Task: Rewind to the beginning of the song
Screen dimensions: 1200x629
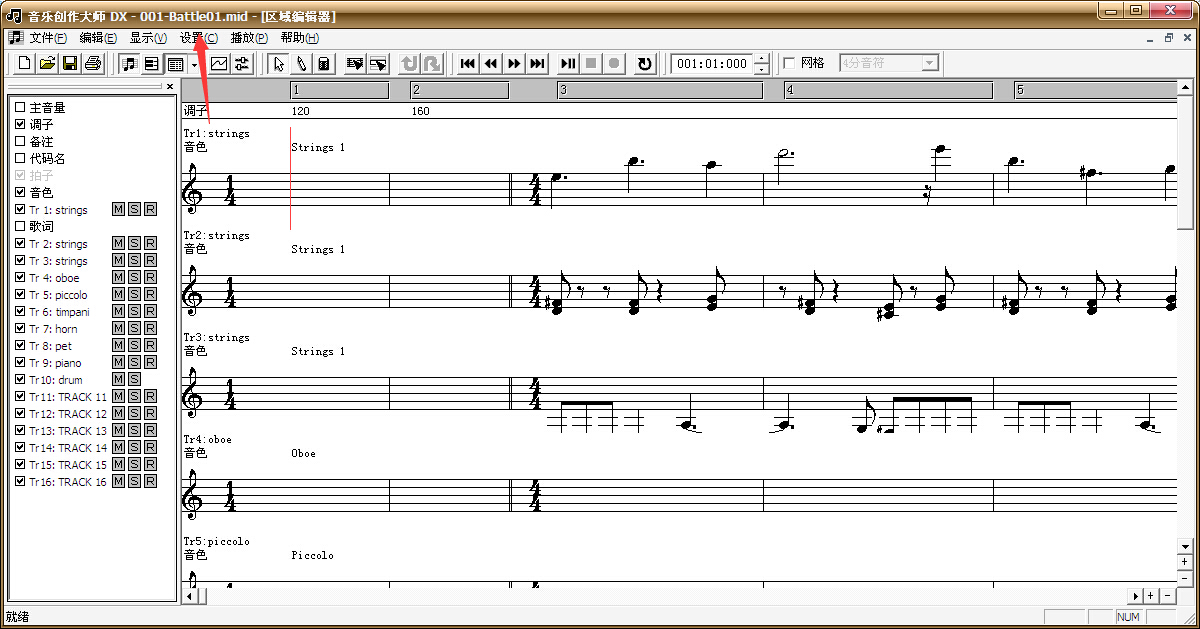Action: point(467,64)
